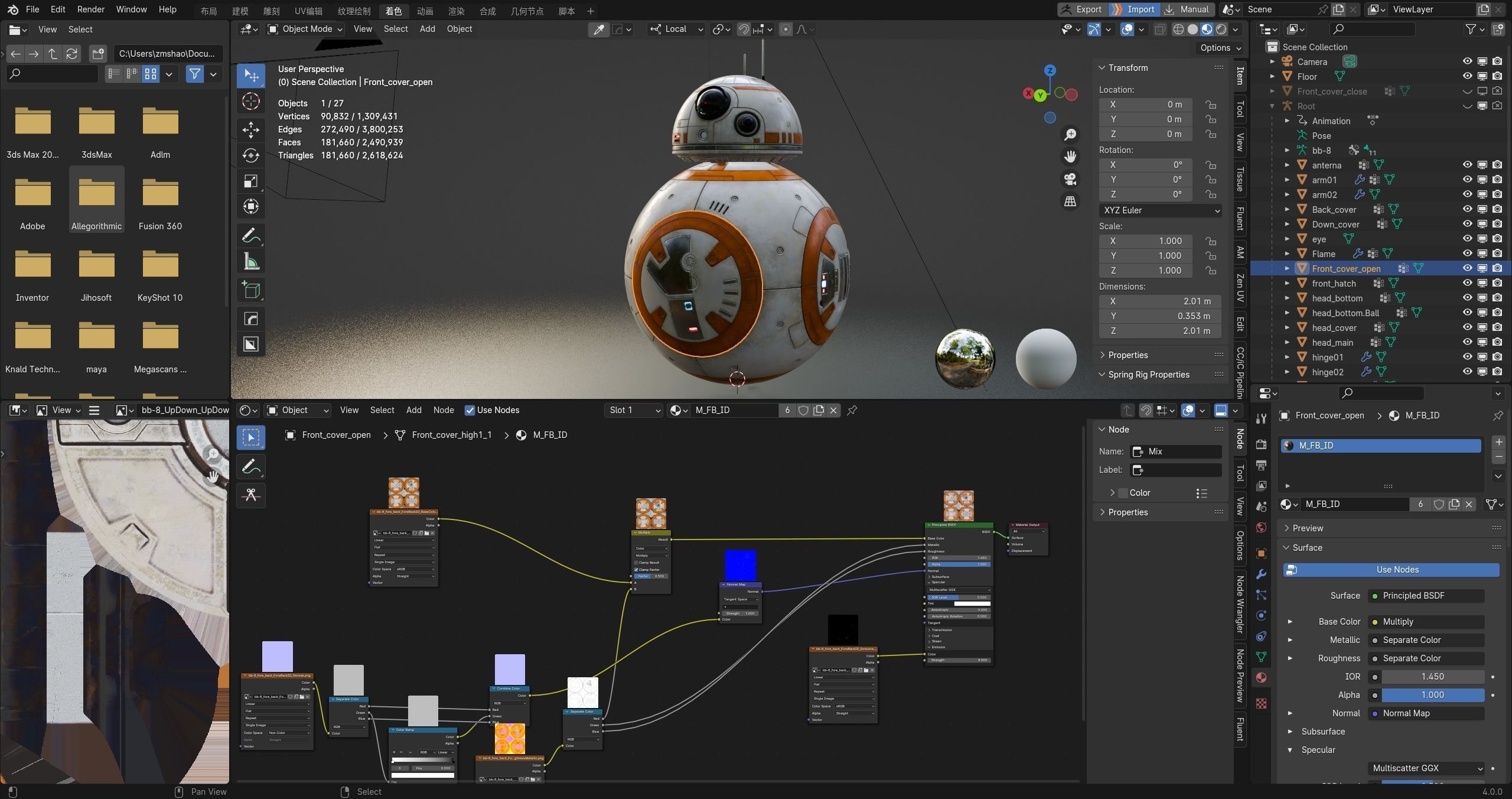Open Slot 1 material slot dropdown
1512x799 pixels.
[634, 410]
